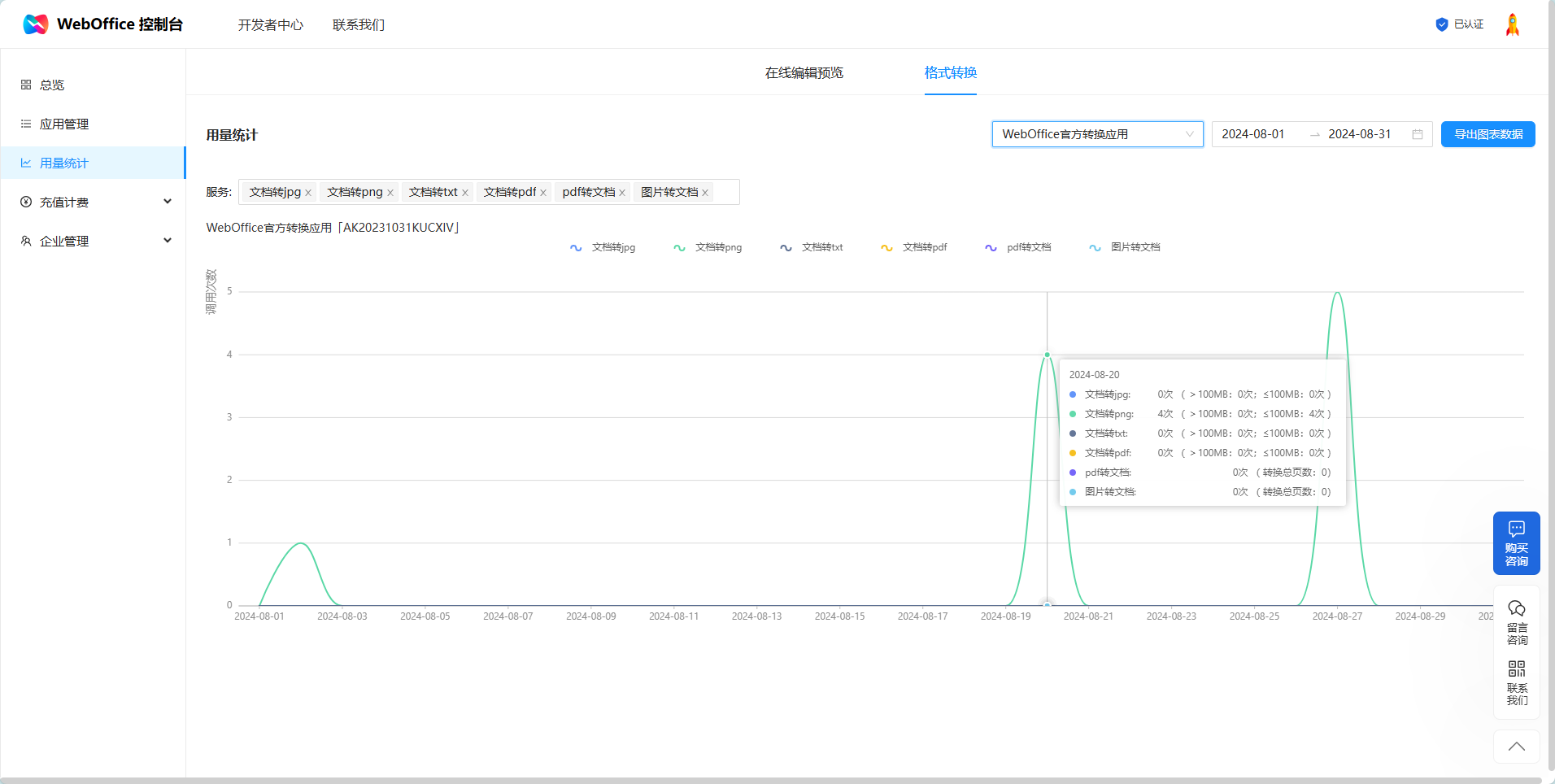Switch to the 在线编辑预览 tab
The height and width of the screenshot is (784, 1555).
[804, 73]
